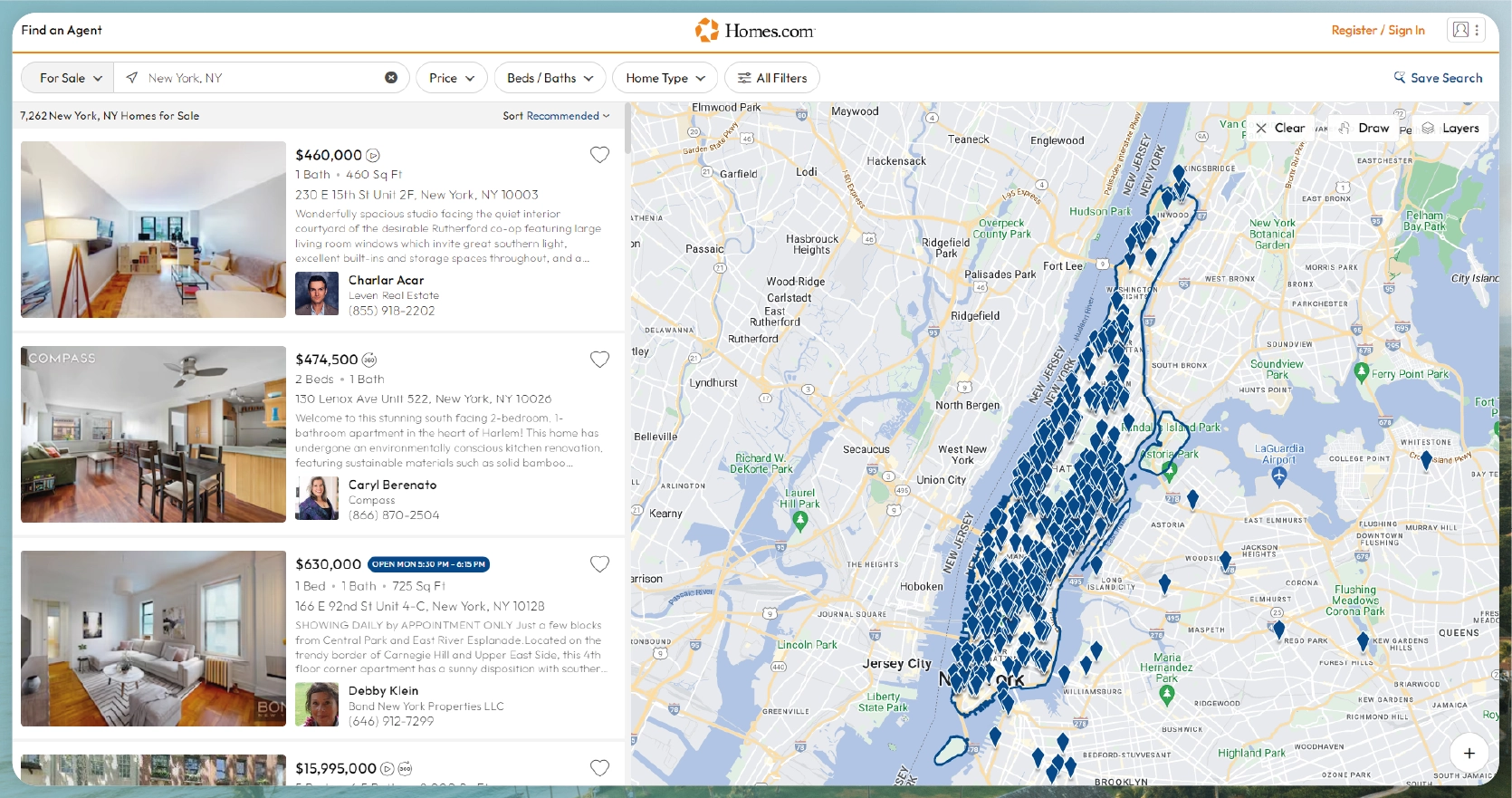Open map Layers options
This screenshot has height=798, width=1512.
point(1450,128)
